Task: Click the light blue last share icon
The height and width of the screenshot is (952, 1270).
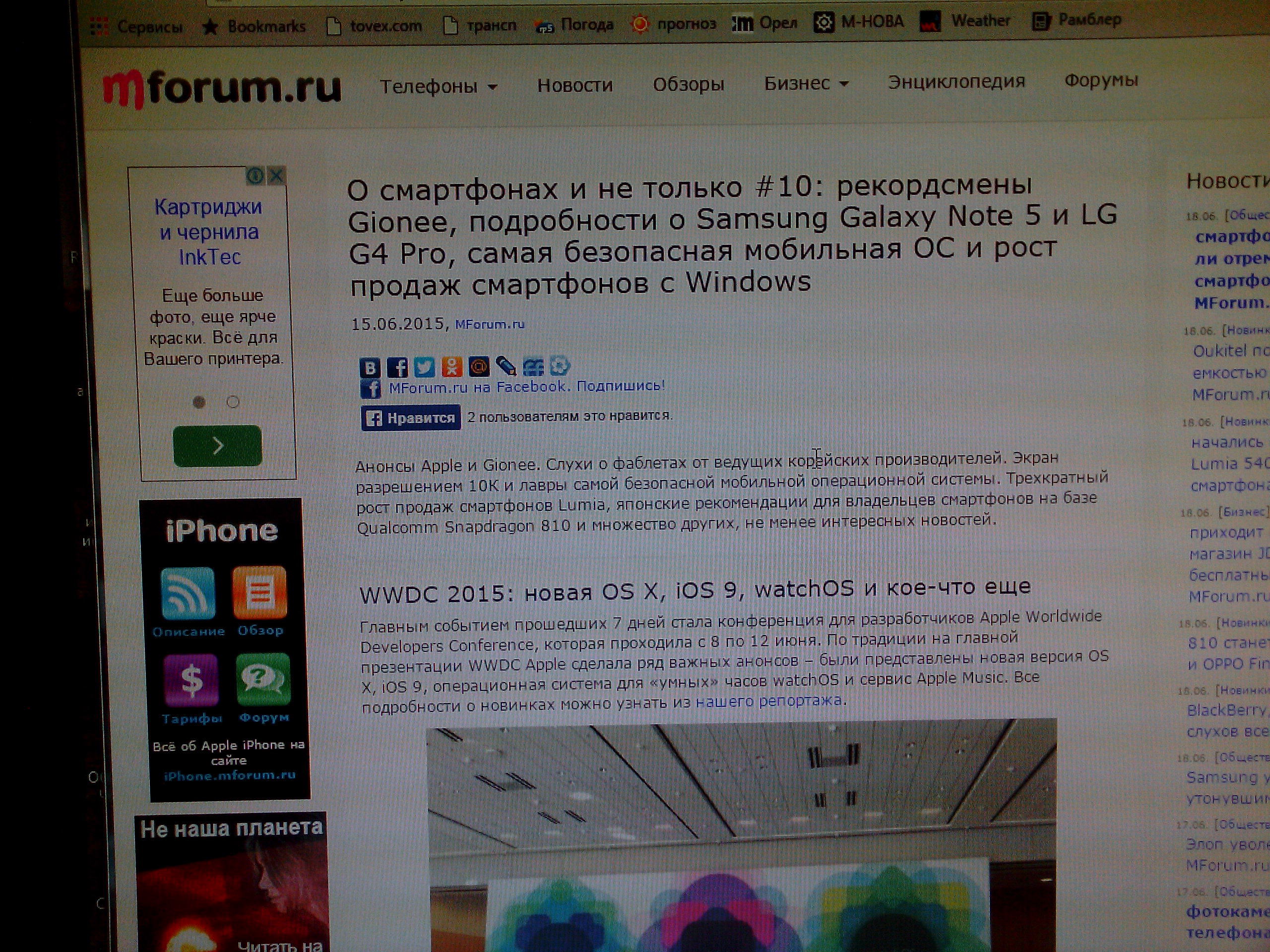Action: 560,365
